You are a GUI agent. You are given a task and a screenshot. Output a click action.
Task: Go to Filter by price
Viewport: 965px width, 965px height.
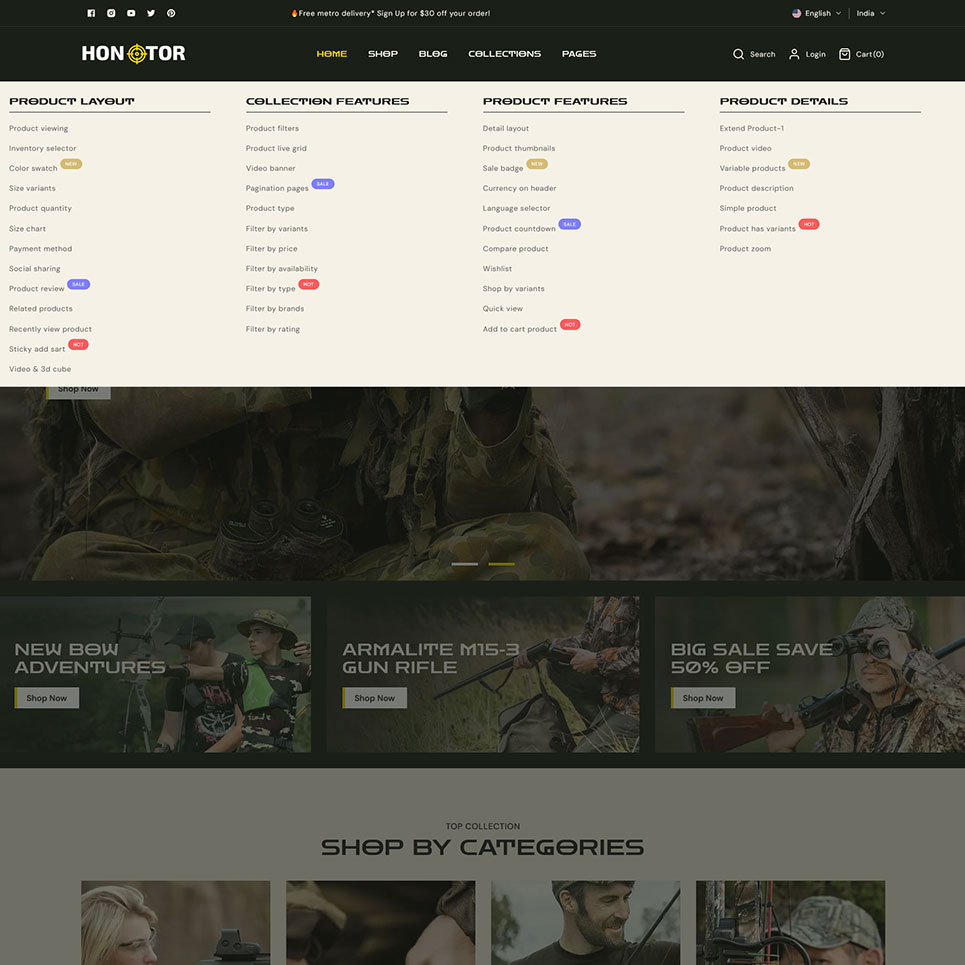(x=271, y=249)
